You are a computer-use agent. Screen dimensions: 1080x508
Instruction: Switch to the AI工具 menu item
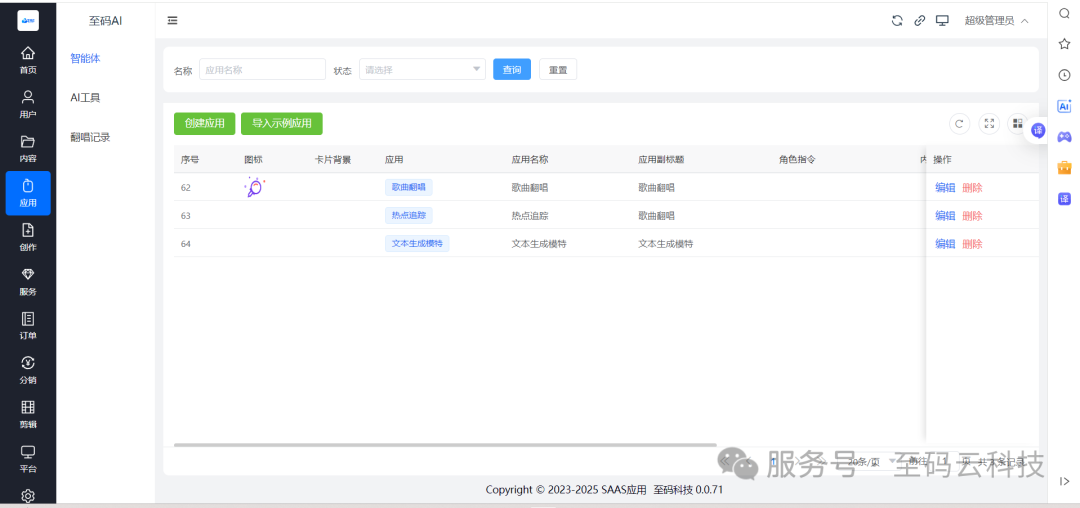point(85,98)
